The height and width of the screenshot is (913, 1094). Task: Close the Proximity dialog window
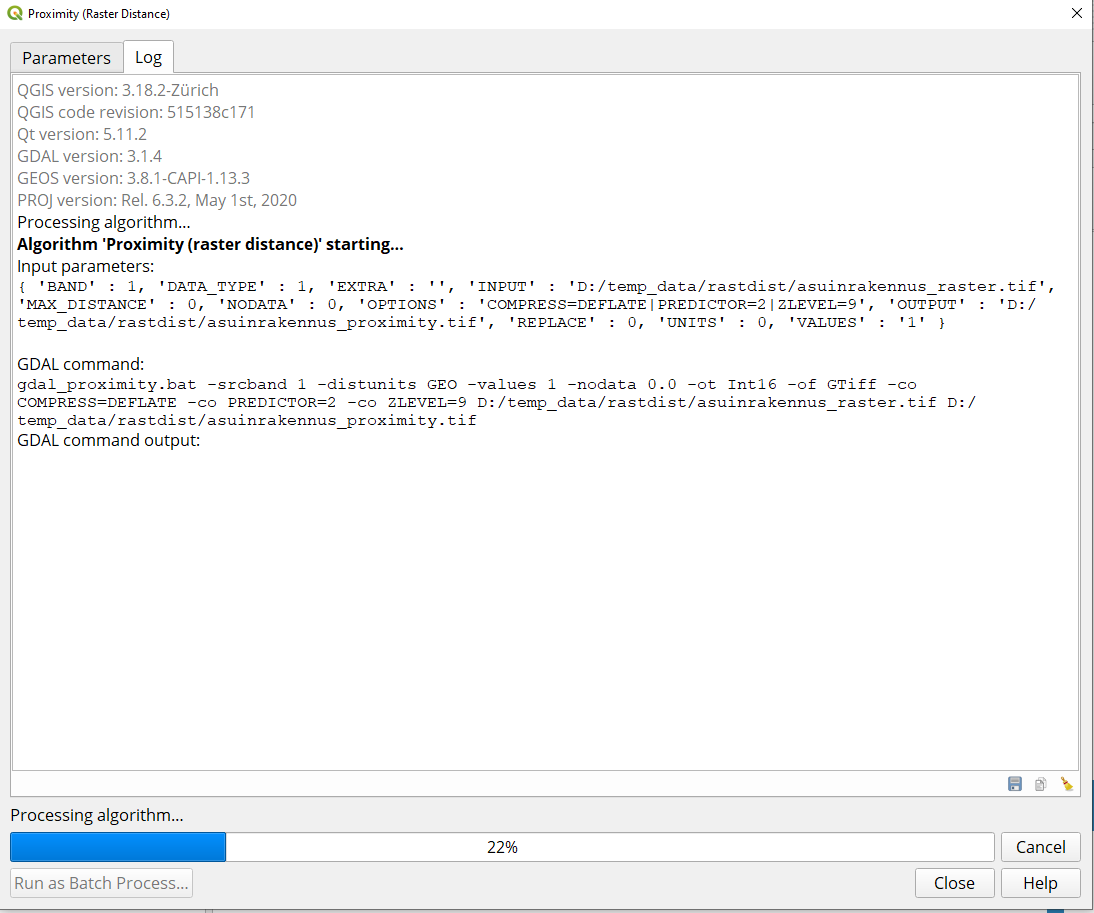(x=1077, y=13)
